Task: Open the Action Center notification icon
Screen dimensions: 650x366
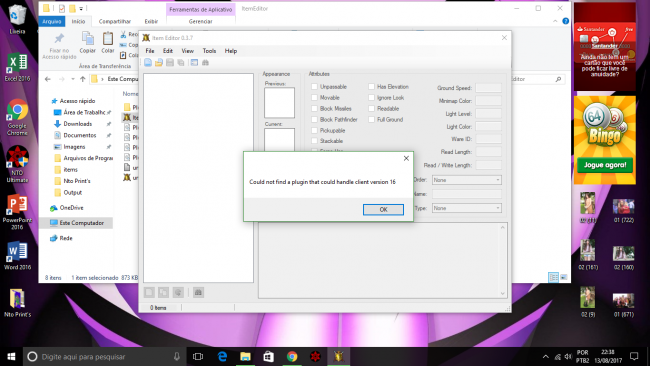Action: (634, 356)
